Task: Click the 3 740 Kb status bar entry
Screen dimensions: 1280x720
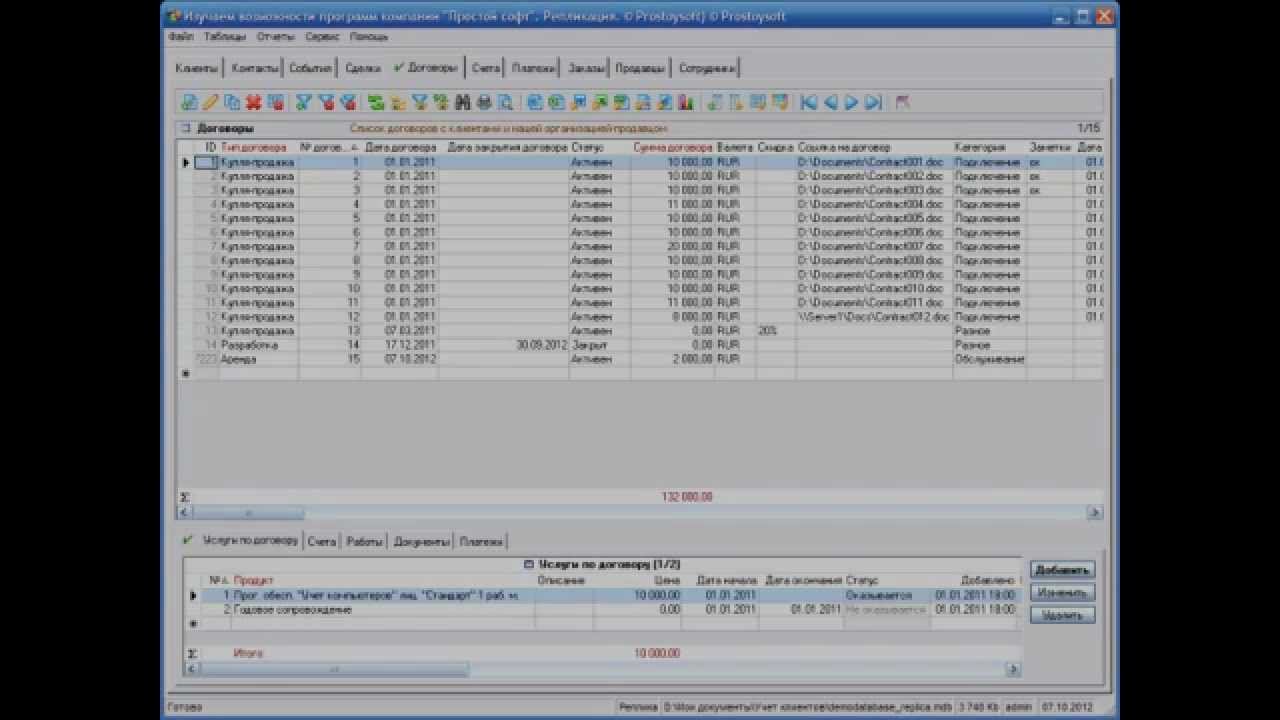Action: (978, 707)
